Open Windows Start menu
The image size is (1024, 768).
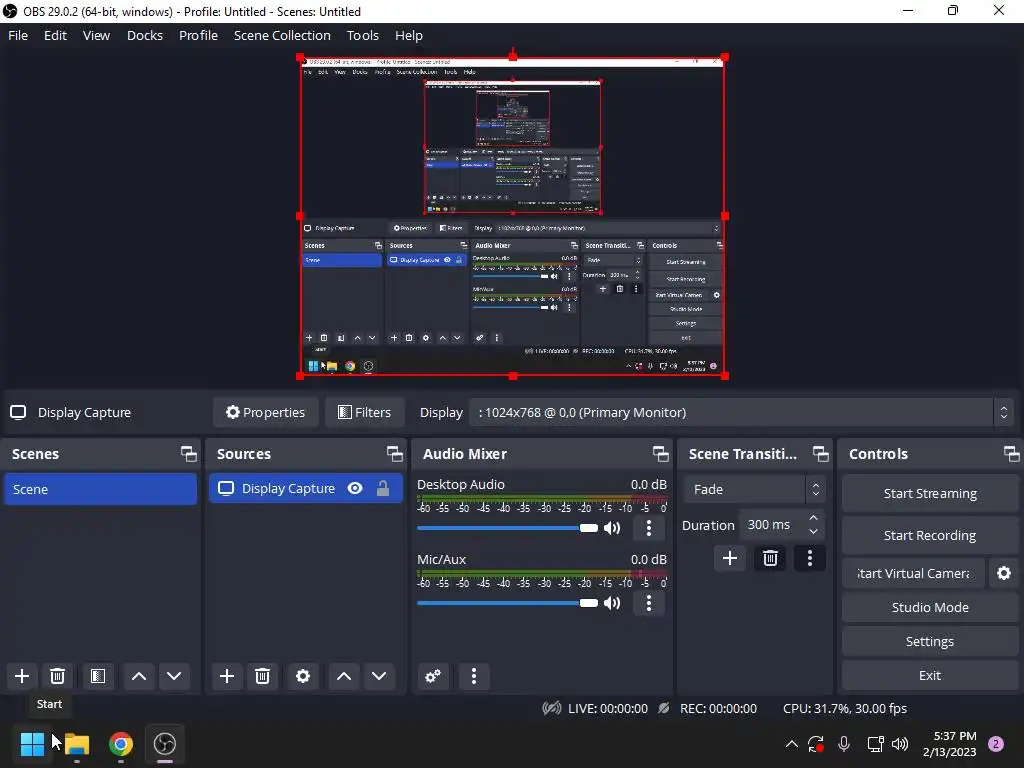(32, 744)
